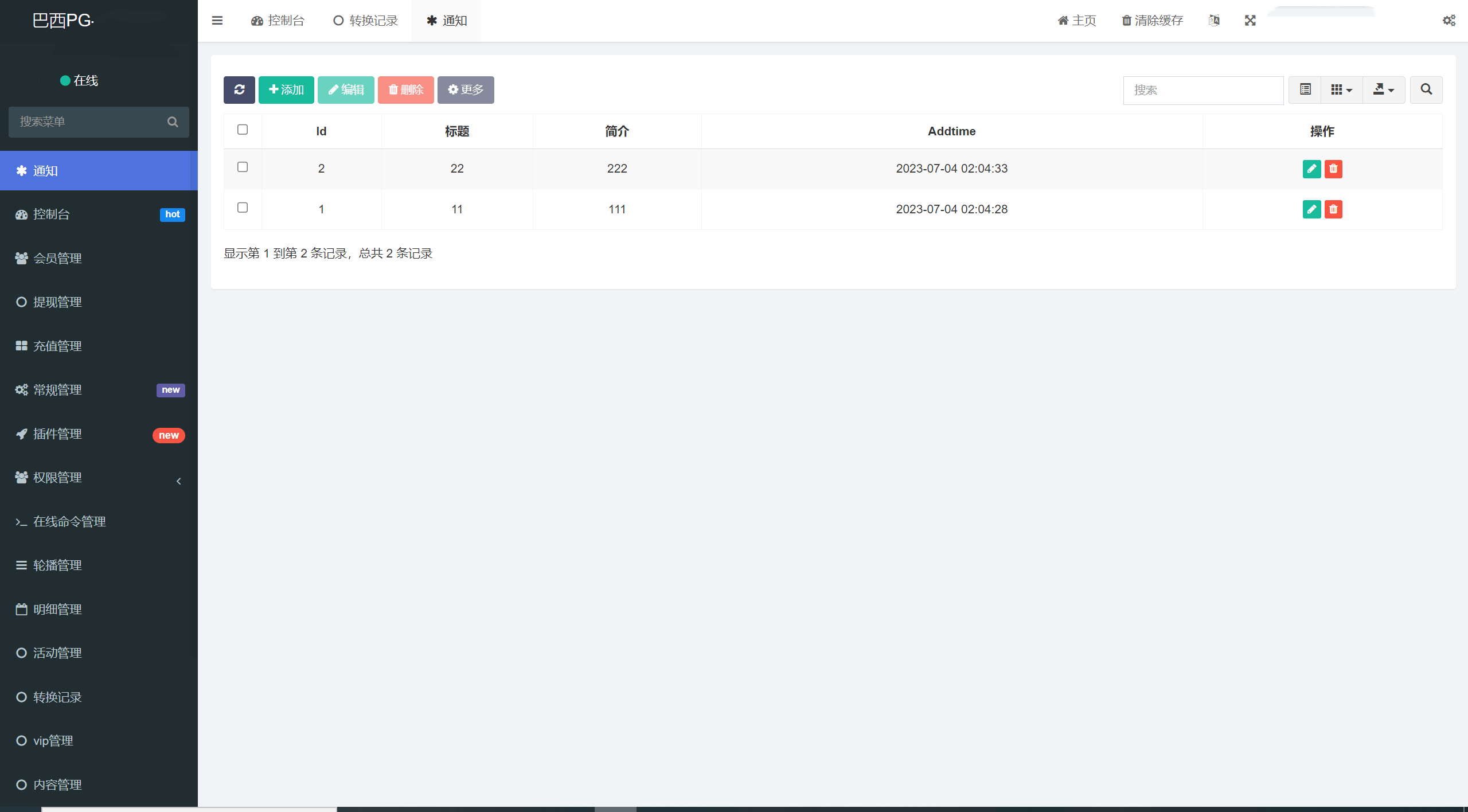Click the refresh table icon button
The image size is (1468, 812).
coord(239,90)
